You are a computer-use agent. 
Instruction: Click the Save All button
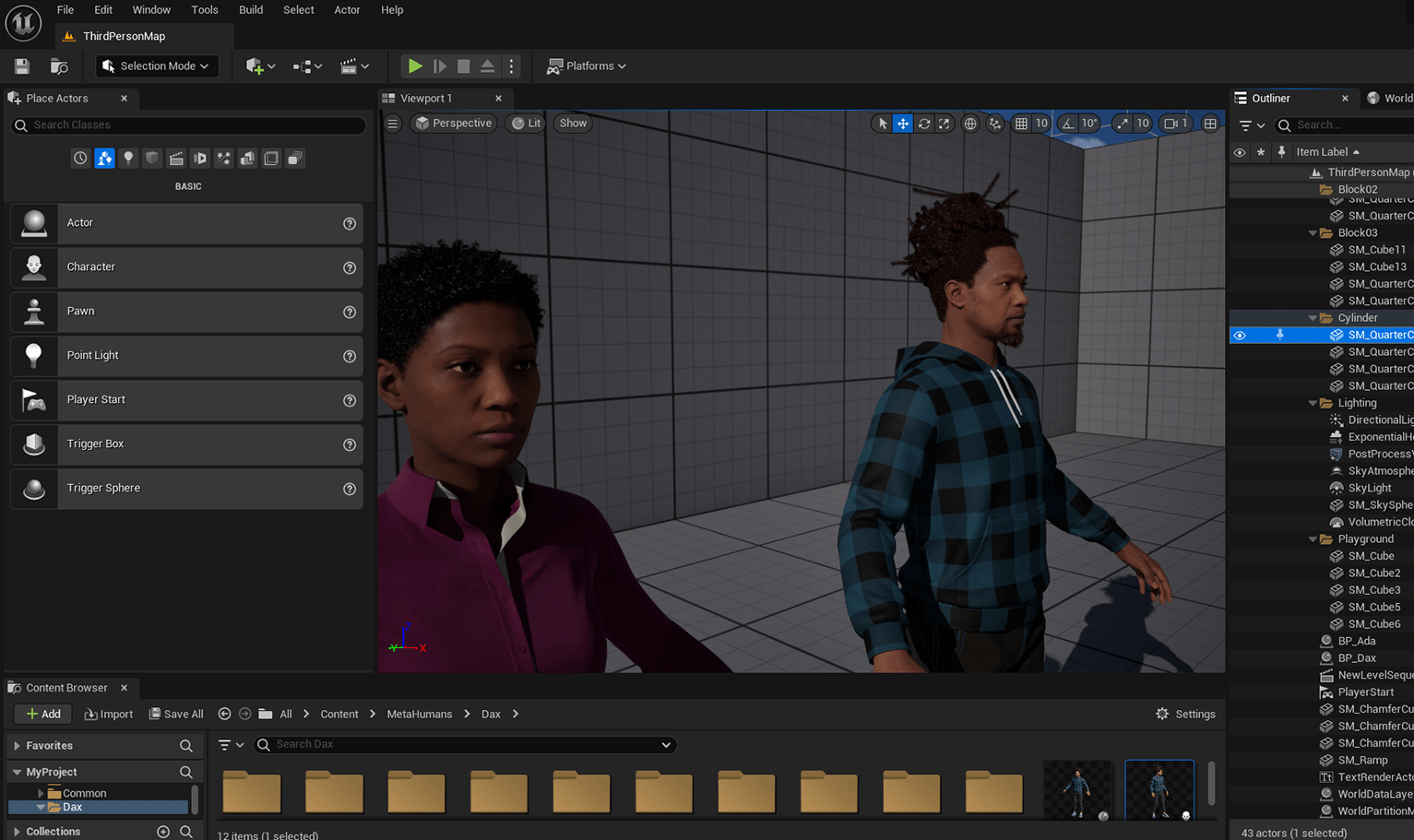(x=176, y=715)
